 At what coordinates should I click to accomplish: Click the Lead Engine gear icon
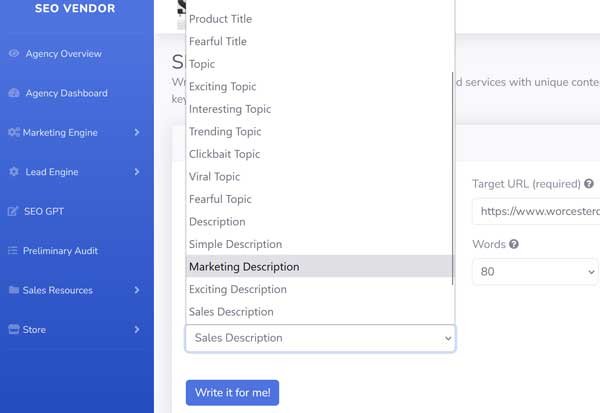point(14,172)
